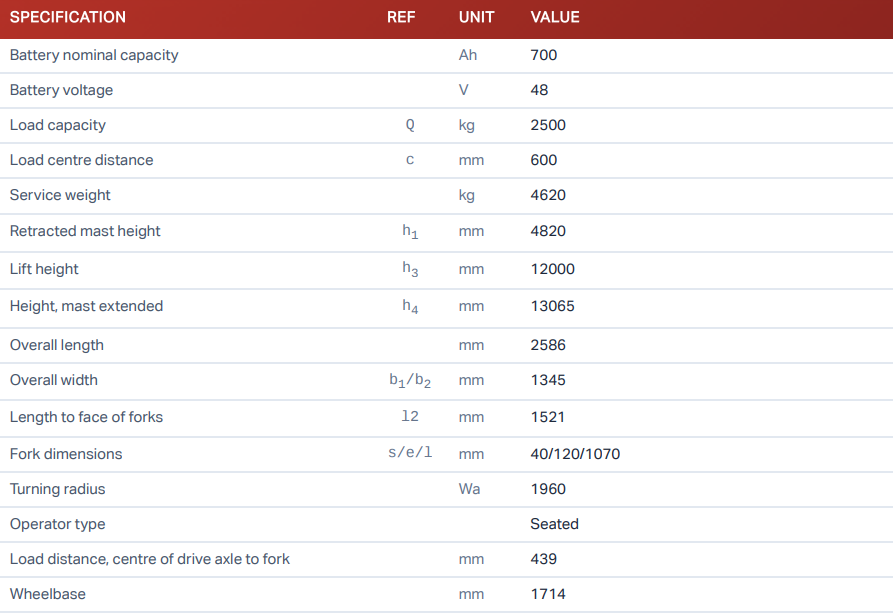Click the REF column header
This screenshot has width=893, height=613.
pos(401,17)
